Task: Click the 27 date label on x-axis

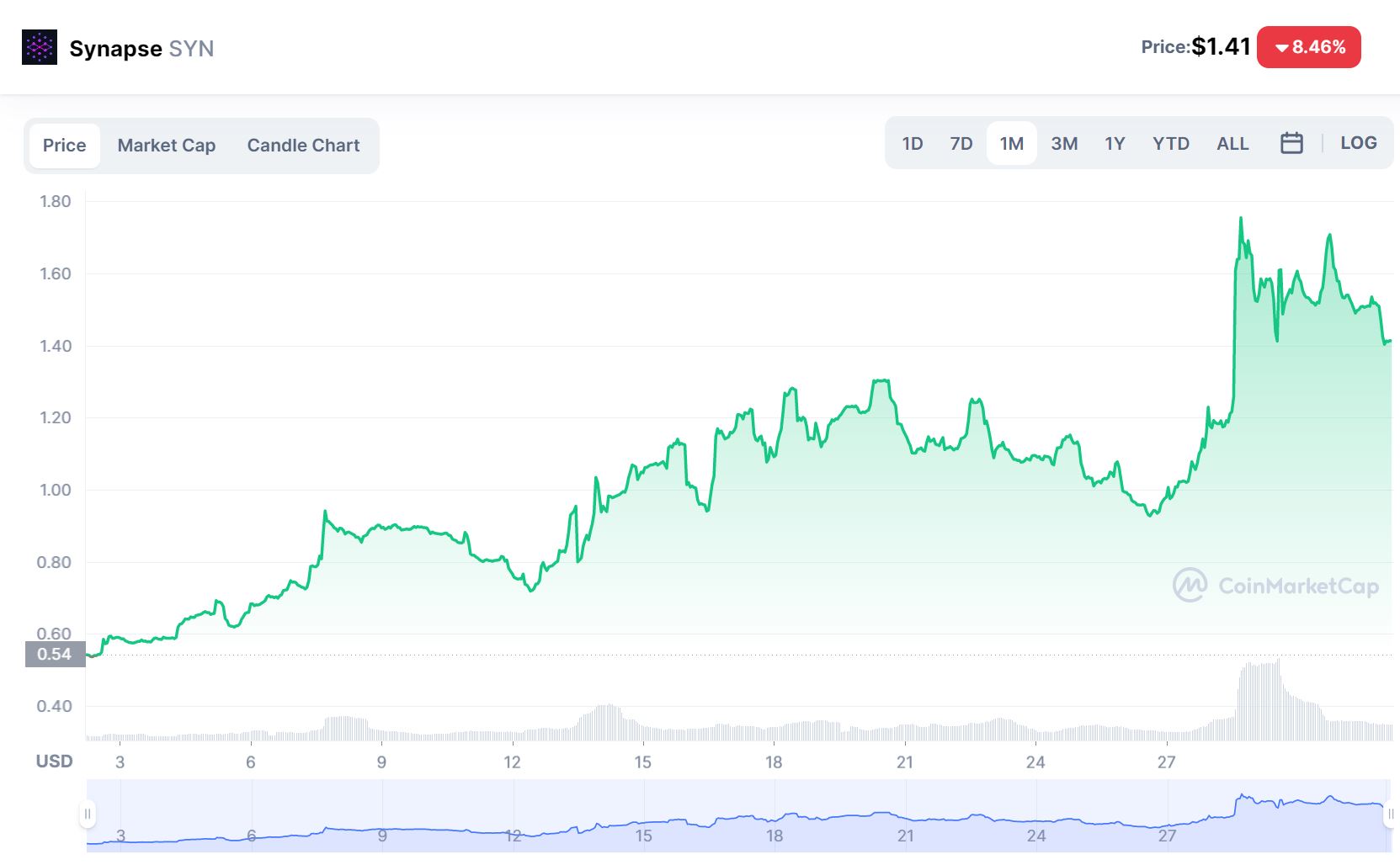Action: point(1166,762)
